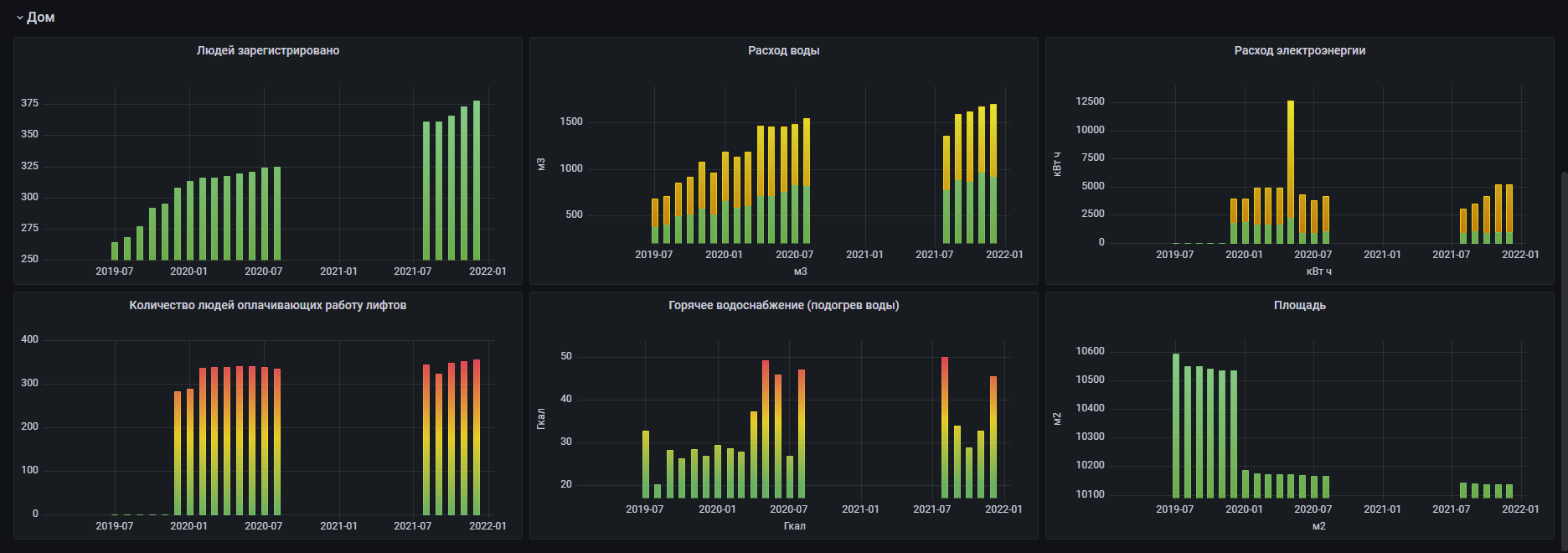Click the Гкал label below hot water chart

pyautogui.click(x=794, y=526)
